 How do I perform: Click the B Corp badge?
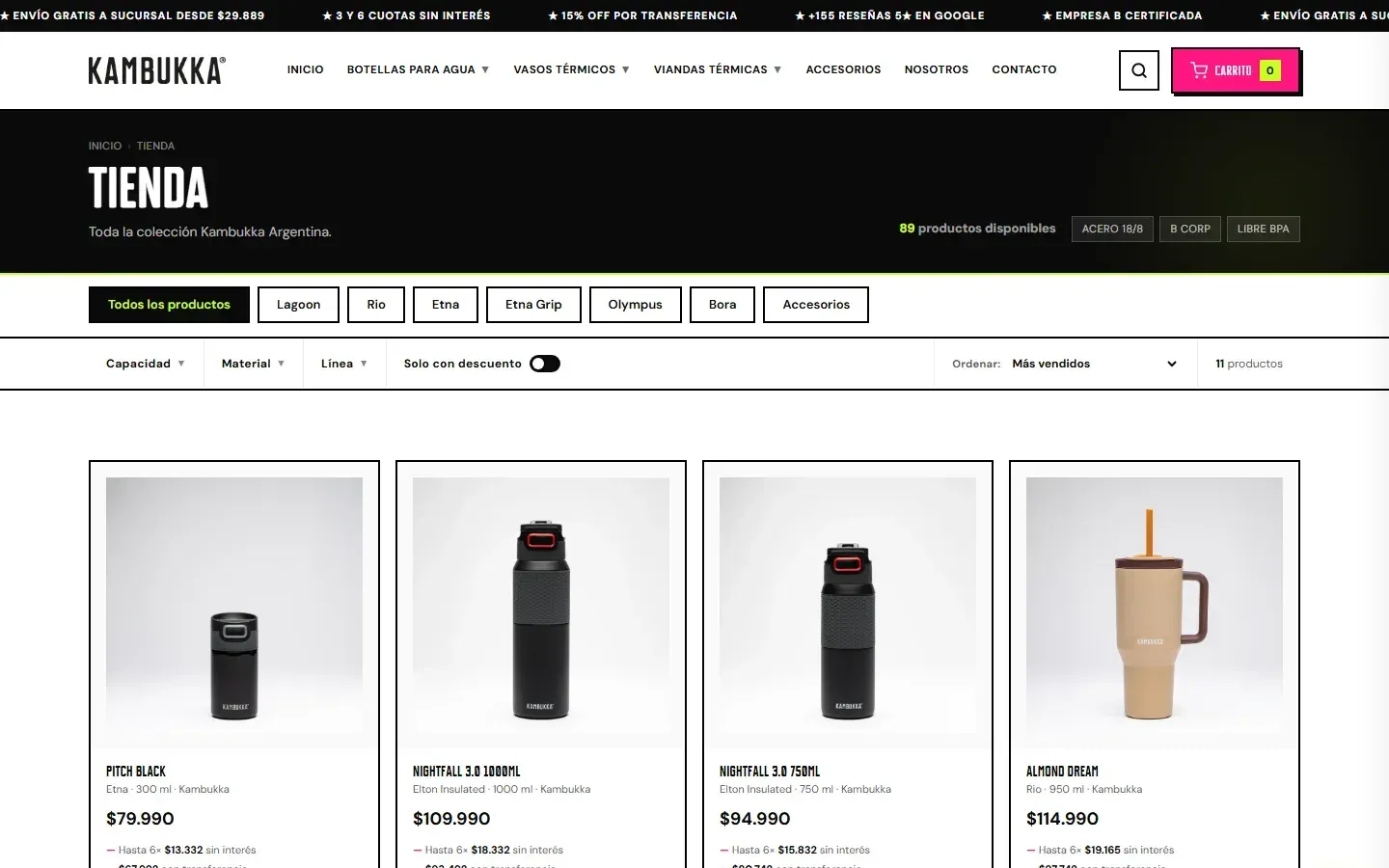click(1190, 229)
